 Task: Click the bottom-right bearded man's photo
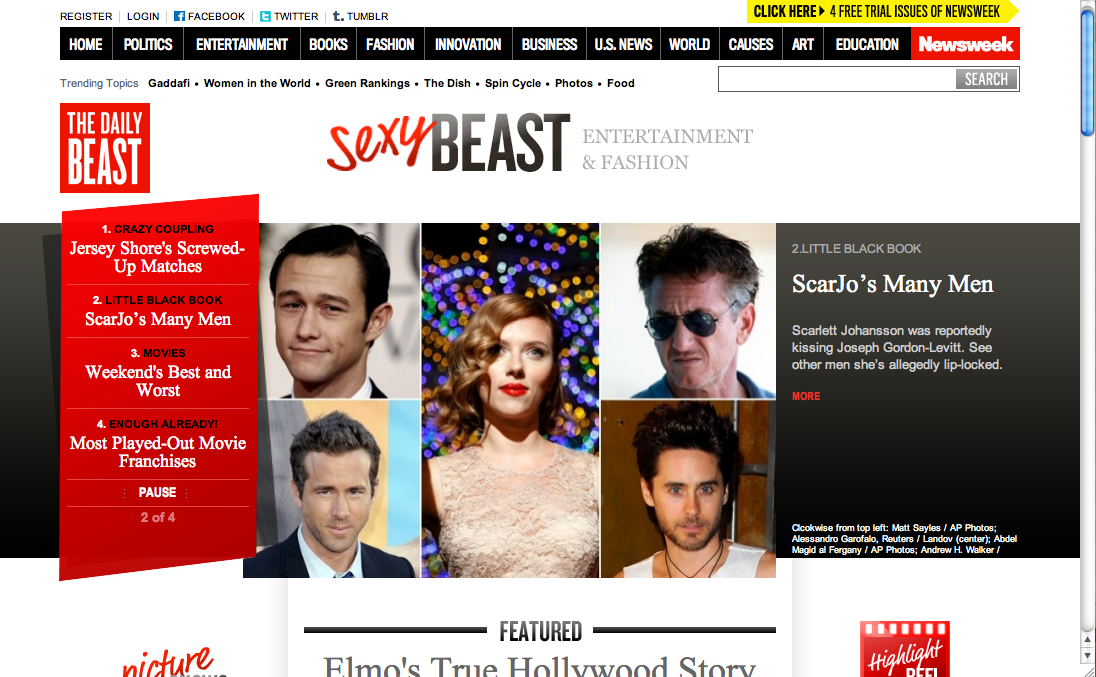tap(688, 489)
